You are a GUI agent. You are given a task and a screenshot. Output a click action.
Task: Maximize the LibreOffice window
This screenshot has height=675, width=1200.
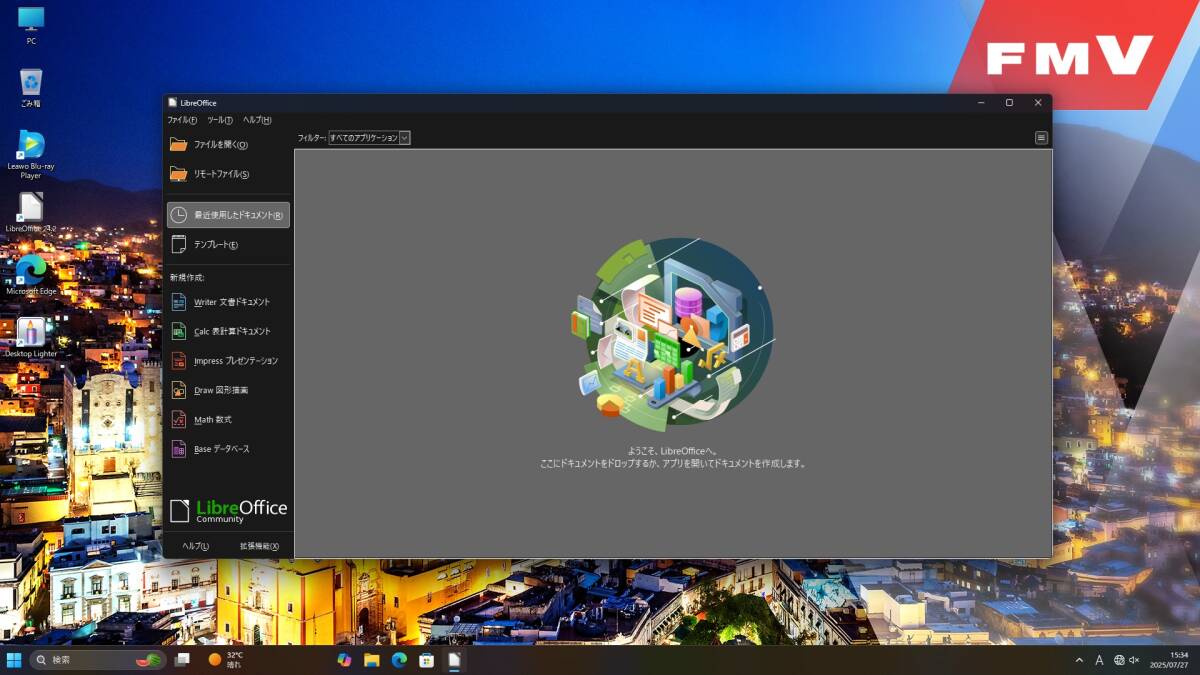pos(1009,102)
